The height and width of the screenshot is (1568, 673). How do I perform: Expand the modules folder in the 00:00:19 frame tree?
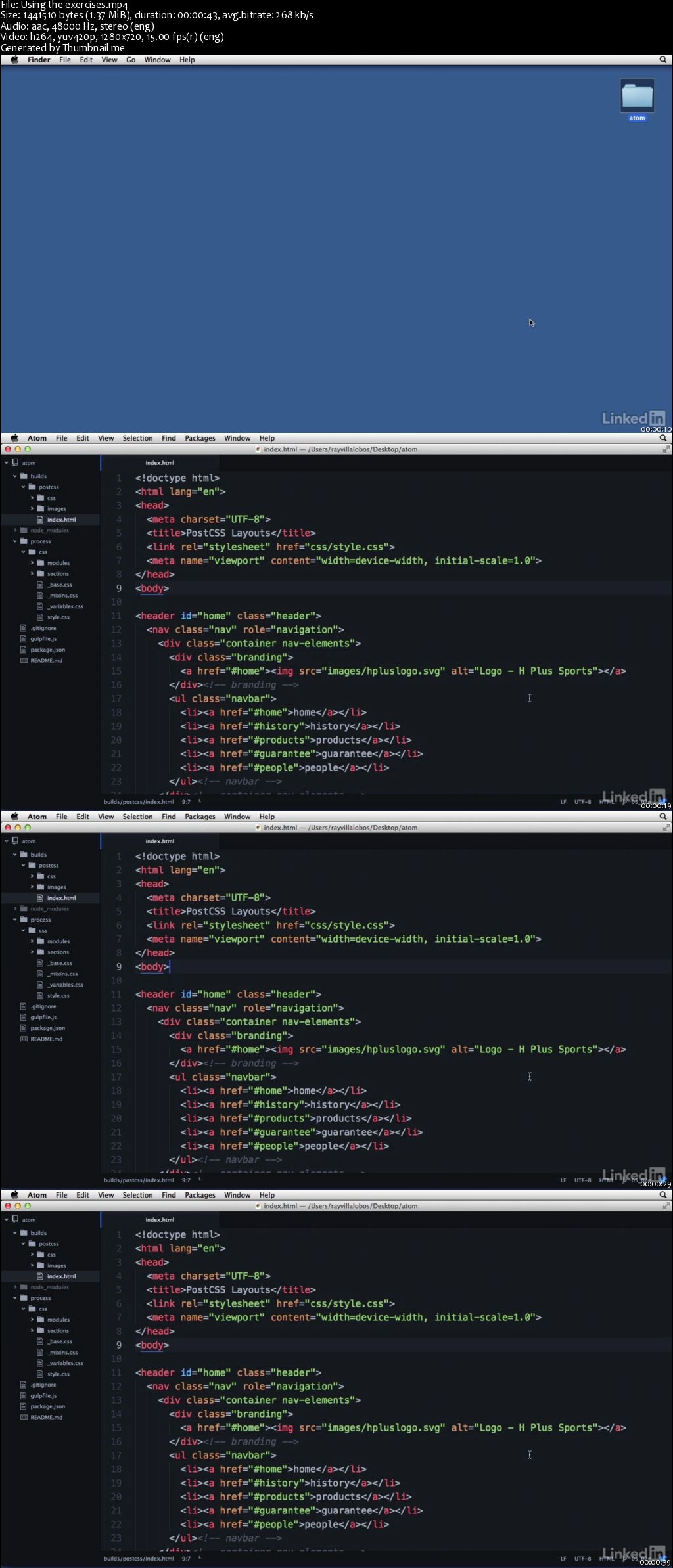coord(32,563)
